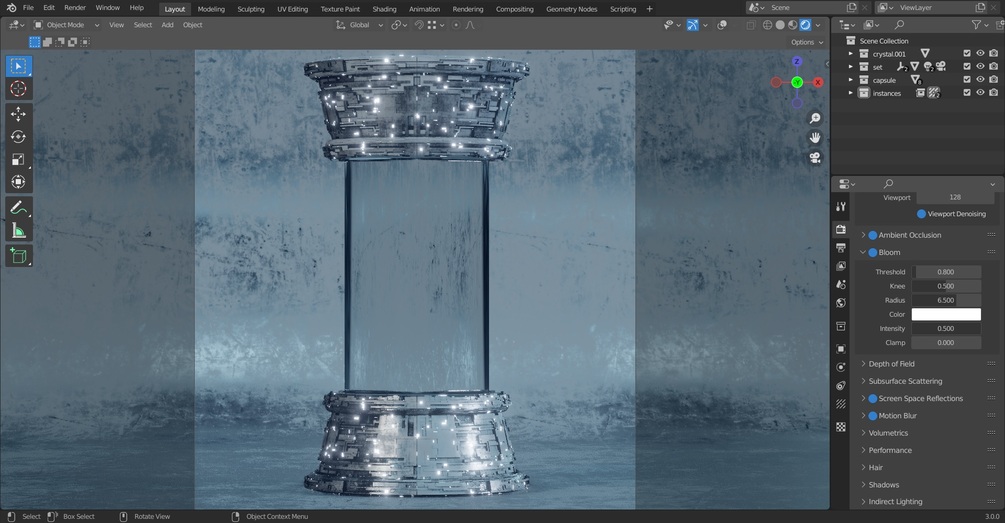Screen dimensions: 1005x523
Task: Select the Cursor tool
Action: point(19,88)
